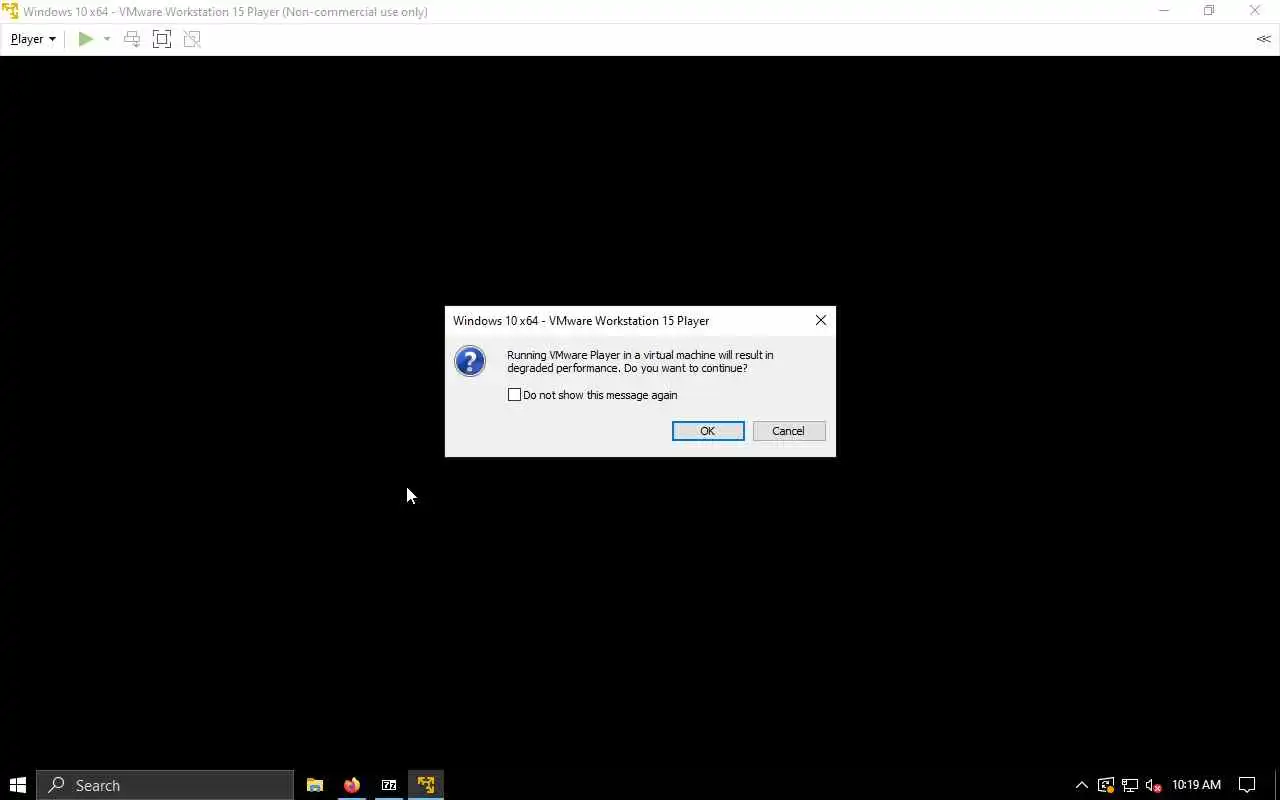
Task: Minimize the VMware Player window
Action: tap(1164, 11)
